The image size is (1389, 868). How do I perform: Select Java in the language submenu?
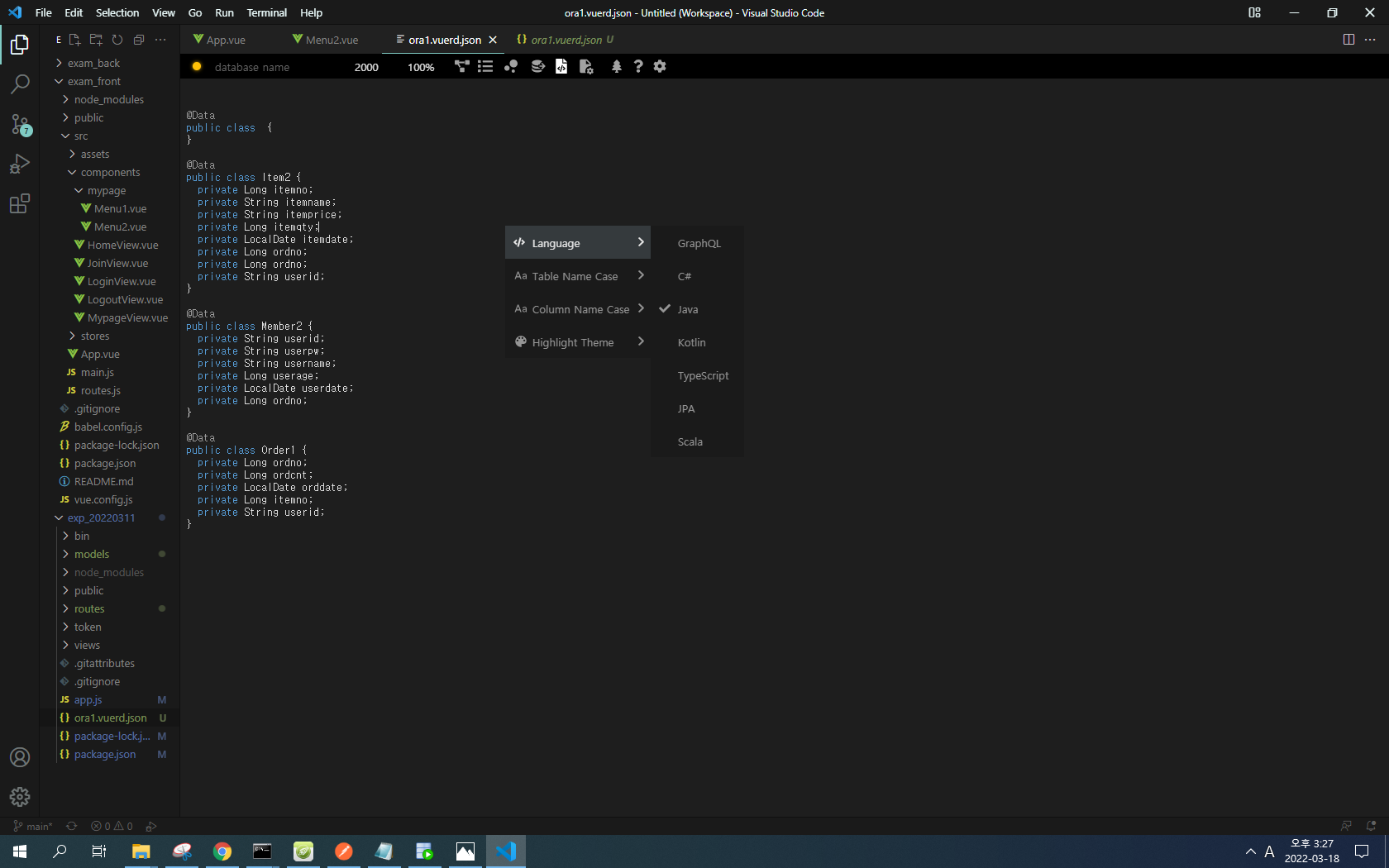coord(698,309)
